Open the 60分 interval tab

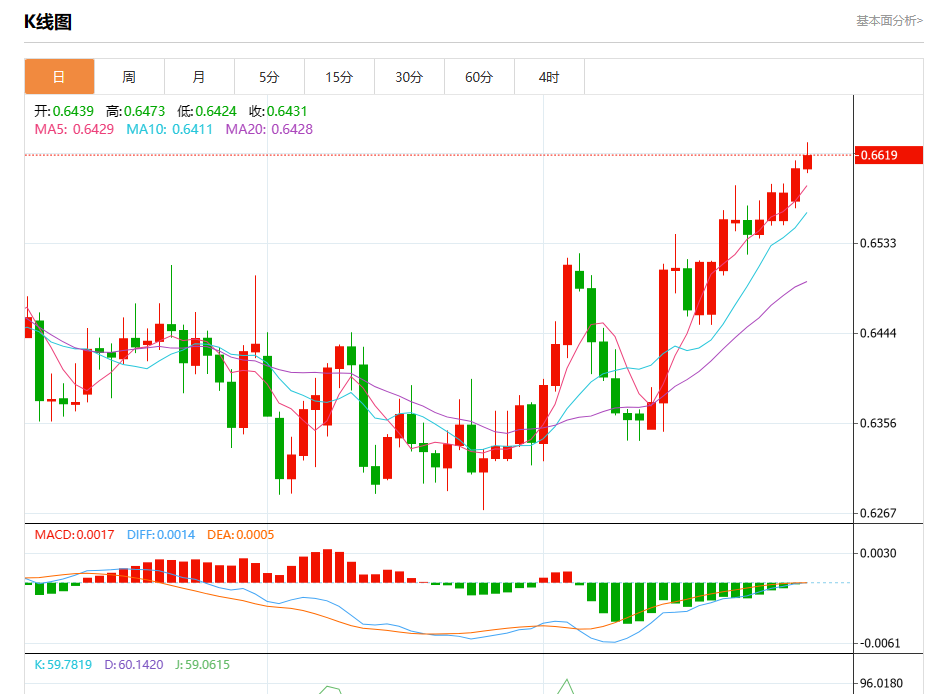(479, 77)
